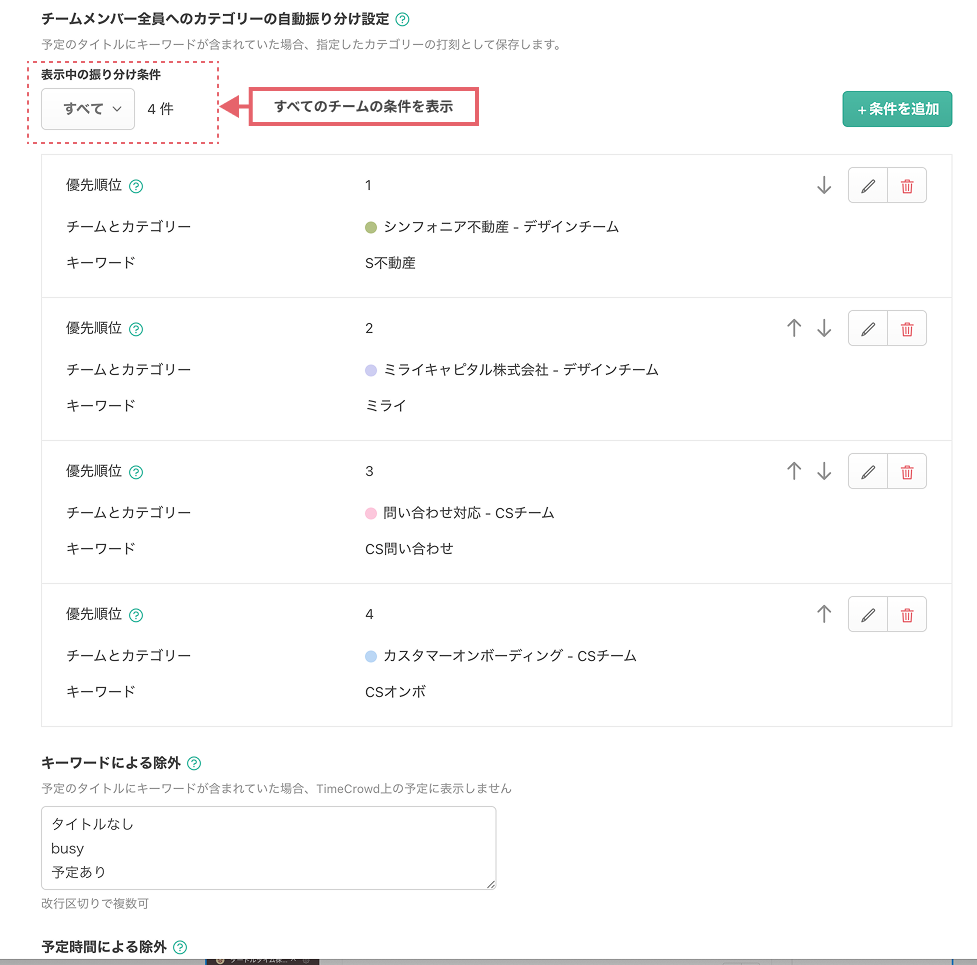Move priority 2 condition down
Screen dimensions: 977x965
tap(824, 329)
